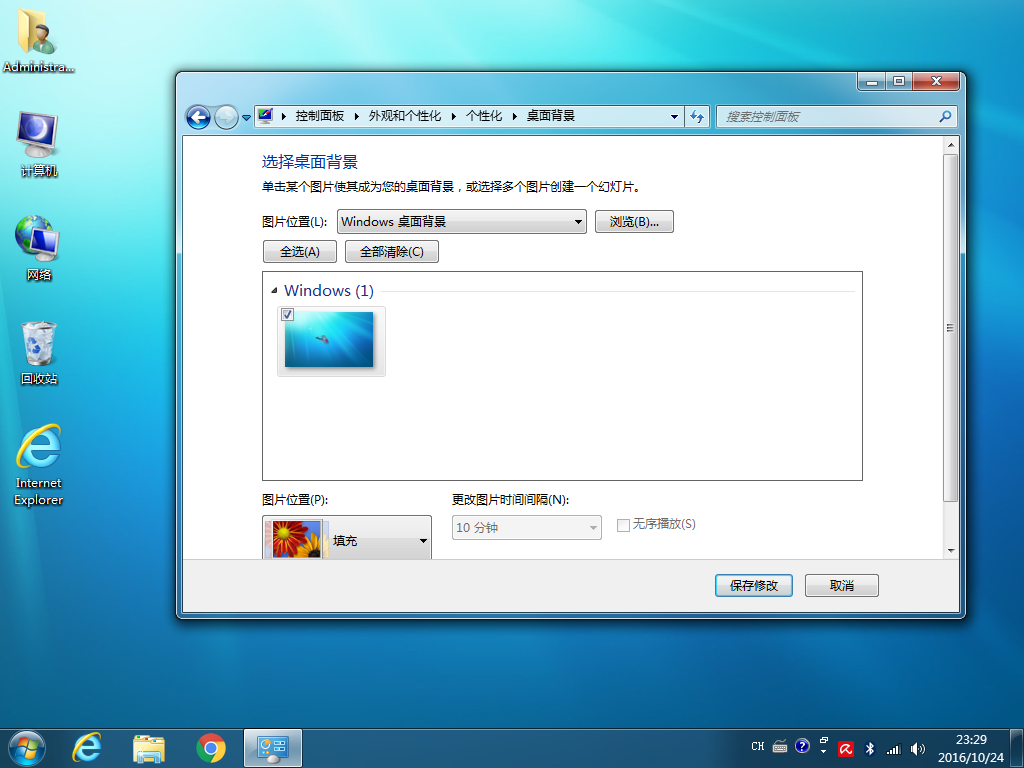Click the Back navigation arrow

(198, 118)
